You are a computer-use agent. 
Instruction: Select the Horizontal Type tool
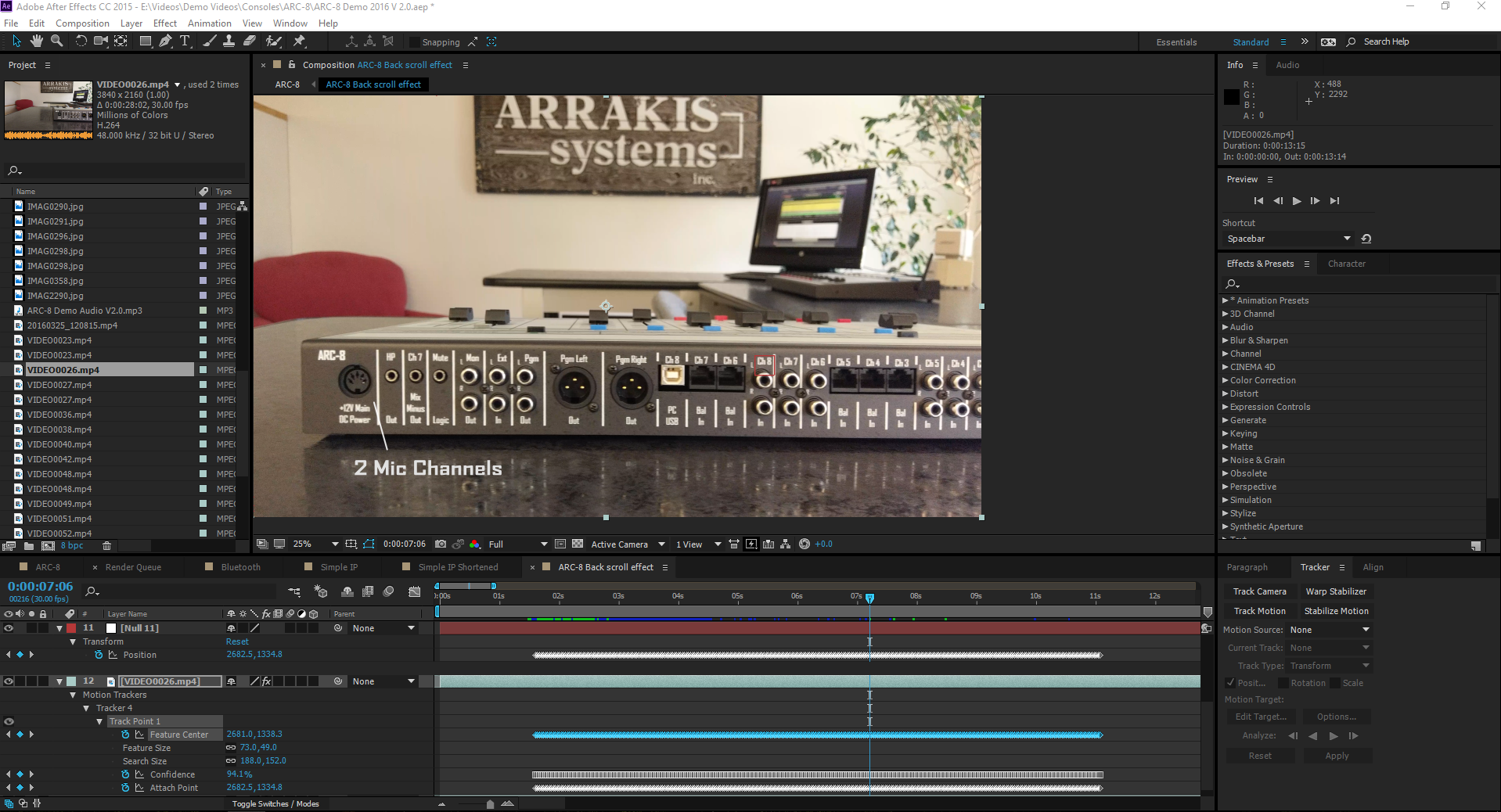185,41
